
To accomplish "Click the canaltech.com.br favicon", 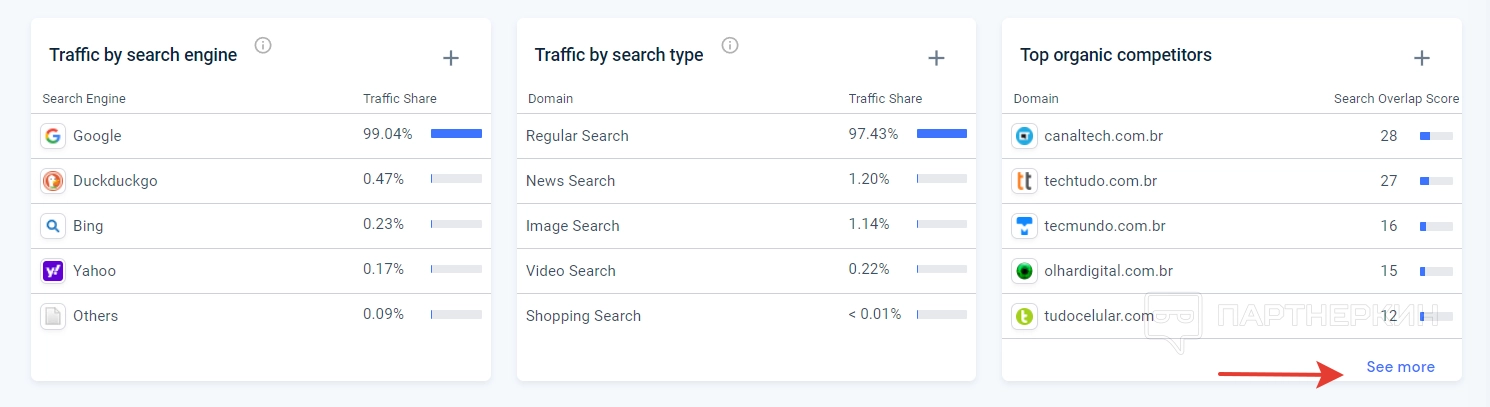I will point(1024,136).
